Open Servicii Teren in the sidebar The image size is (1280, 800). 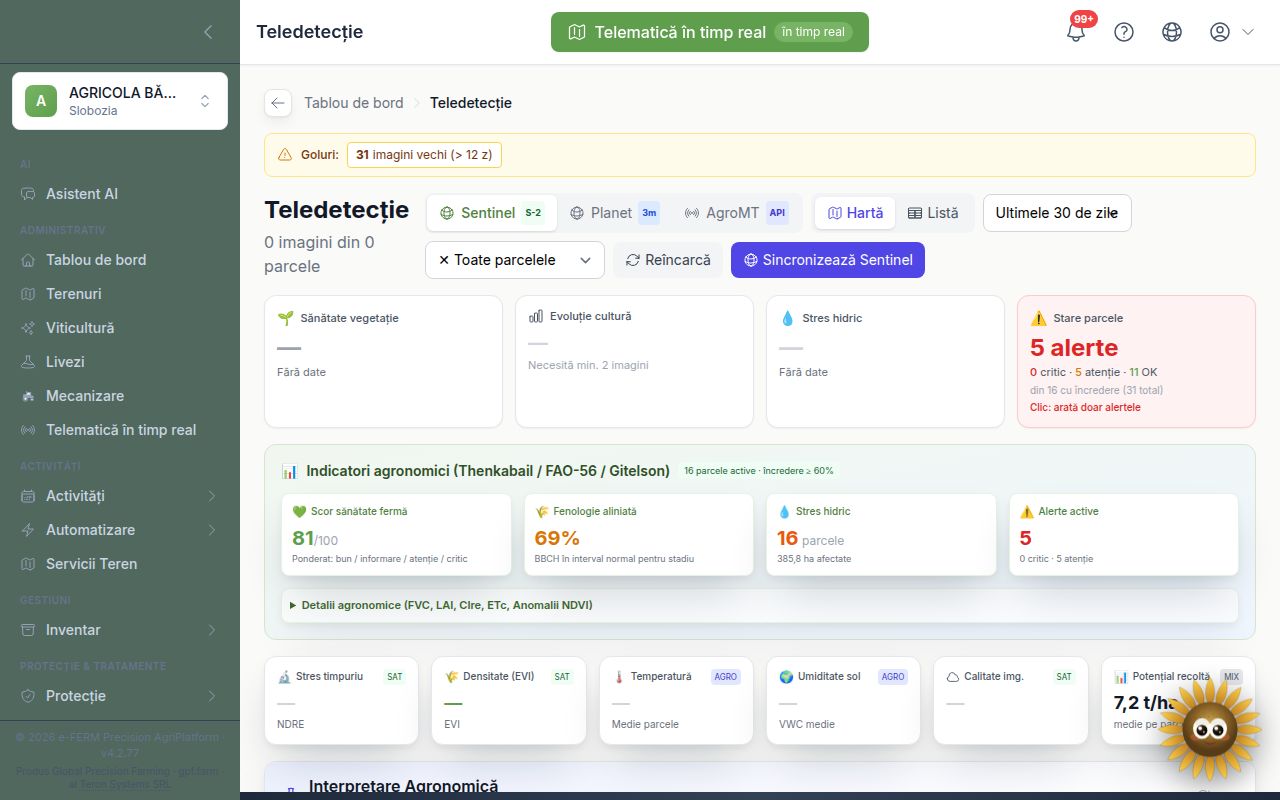120,564
